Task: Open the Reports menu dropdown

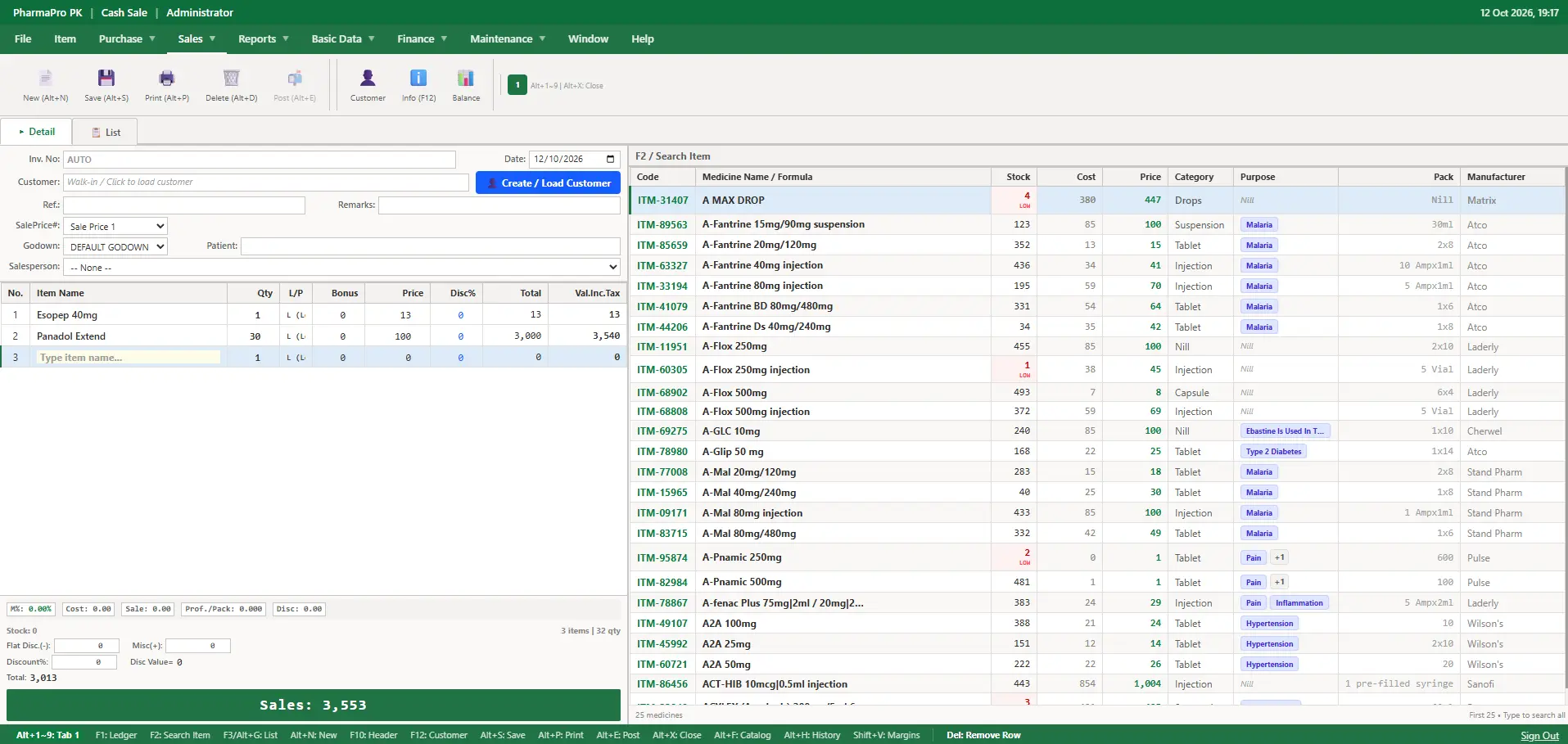Action: [x=264, y=38]
